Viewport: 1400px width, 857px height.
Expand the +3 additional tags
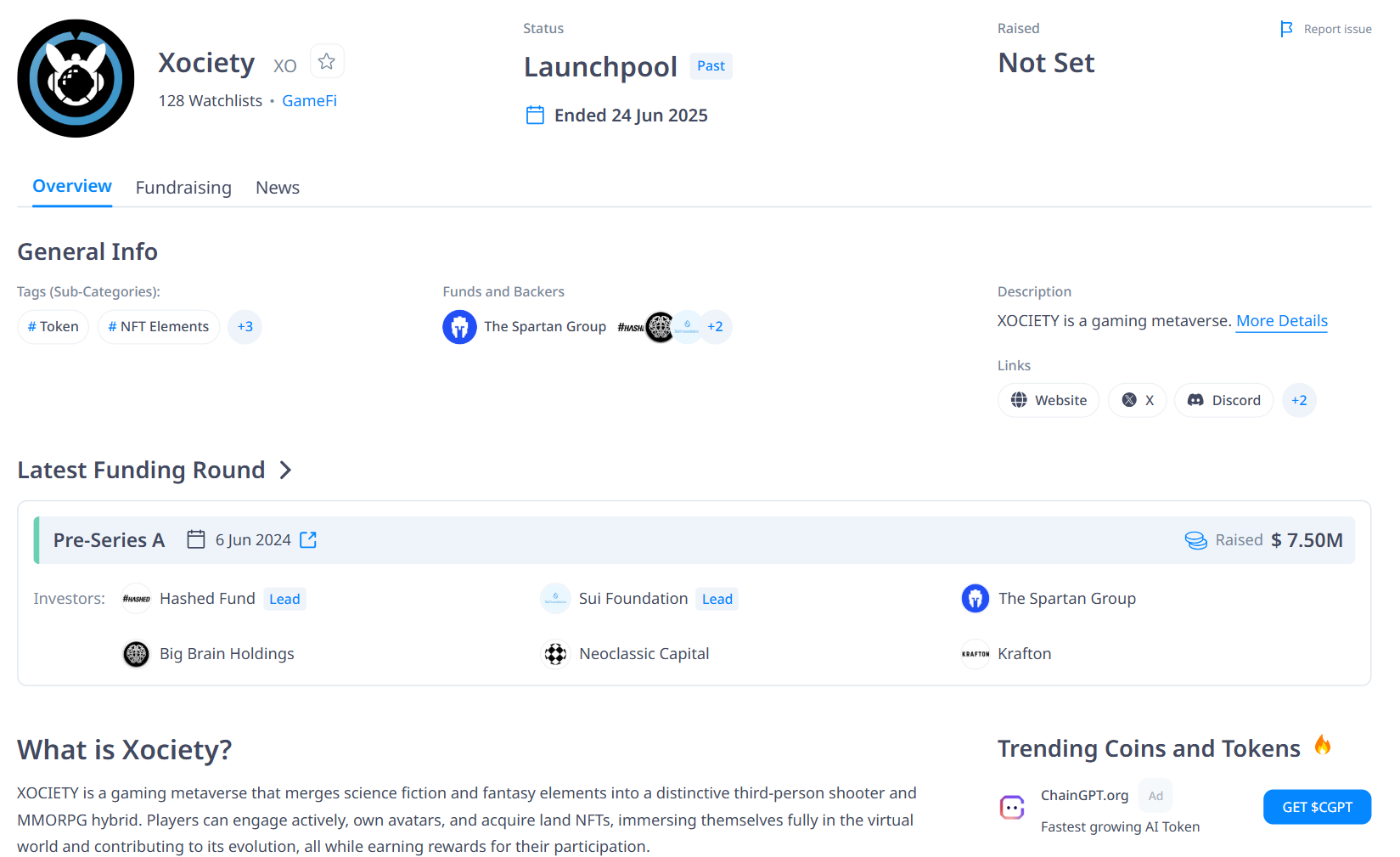(245, 327)
